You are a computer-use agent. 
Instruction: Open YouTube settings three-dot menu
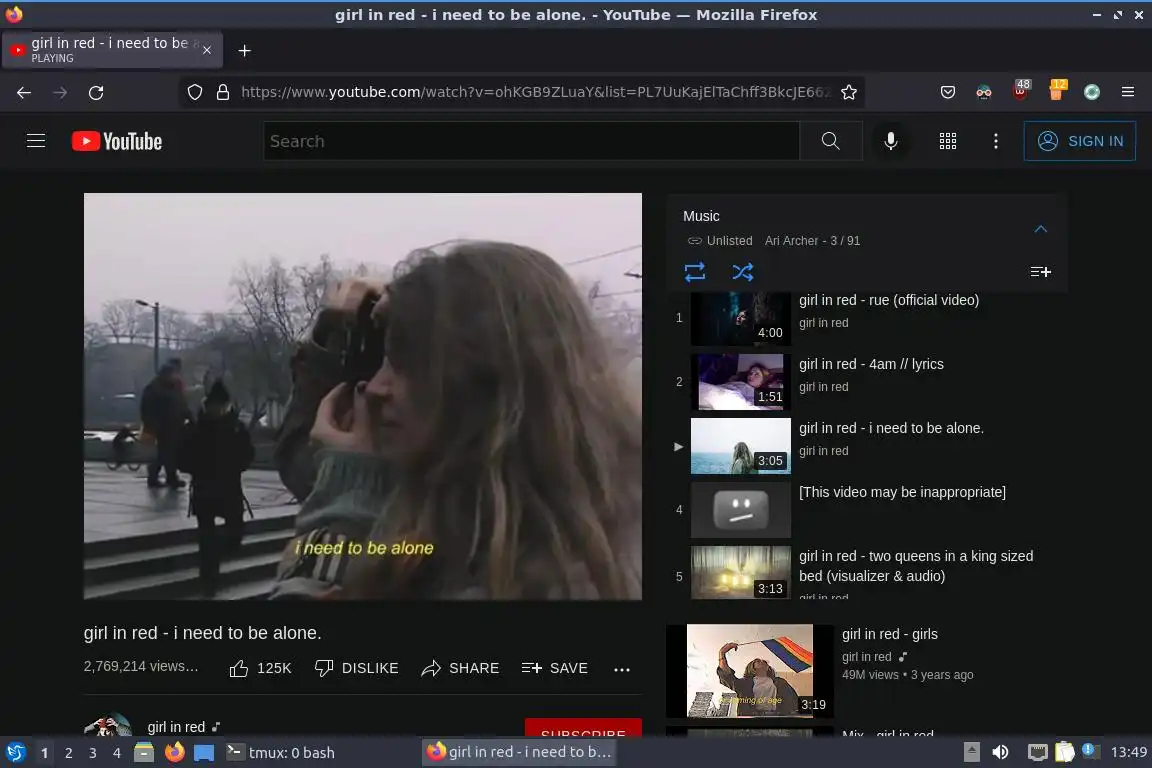[x=996, y=141]
